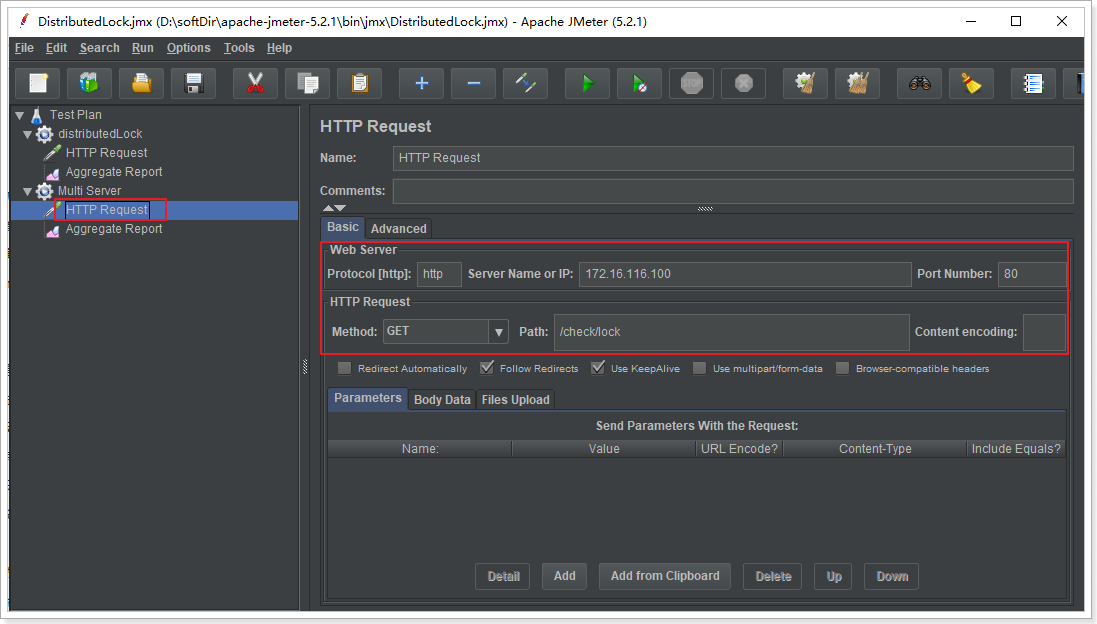Click the Stop test icon
Image resolution: width=1097 pixels, height=624 pixels.
(691, 84)
